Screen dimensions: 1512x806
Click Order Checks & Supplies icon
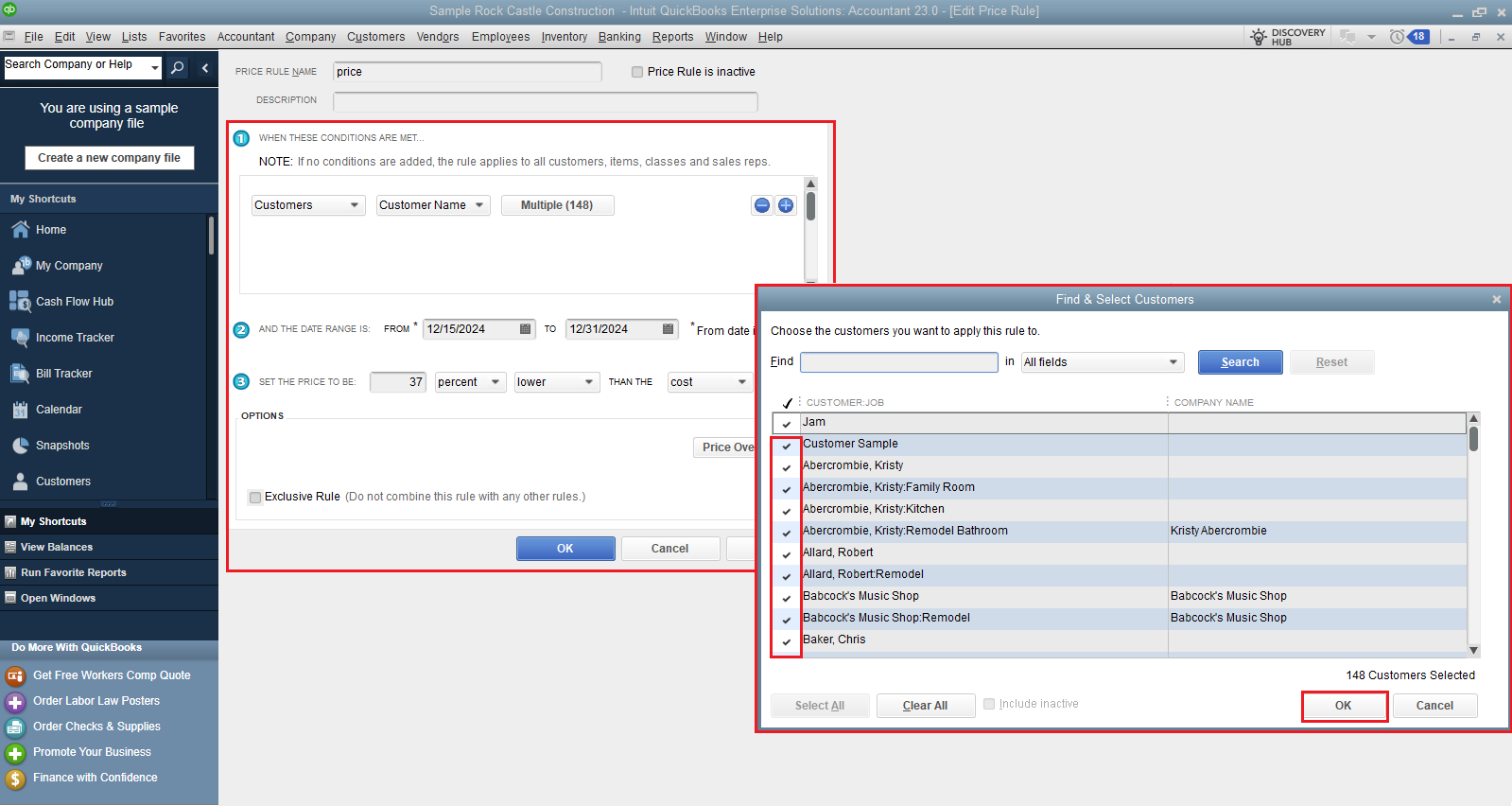(15, 727)
